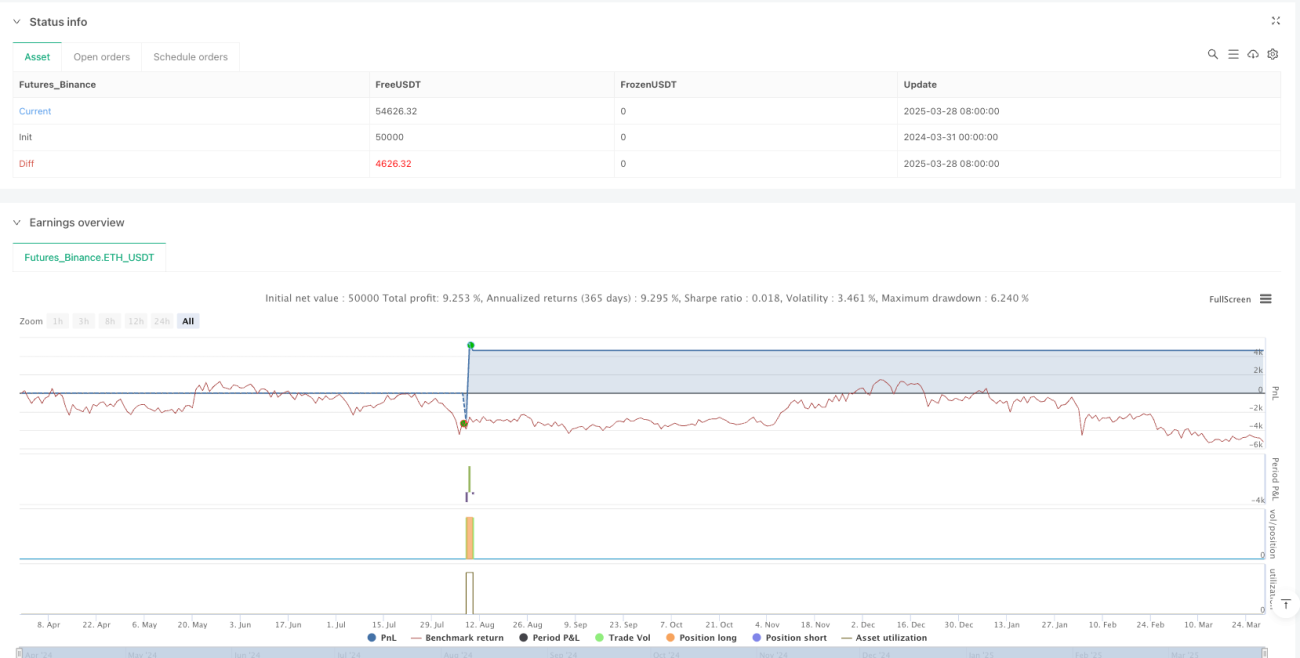This screenshot has height=658, width=1300.
Task: Switch to the Schedule orders tab
Action: pyautogui.click(x=190, y=57)
